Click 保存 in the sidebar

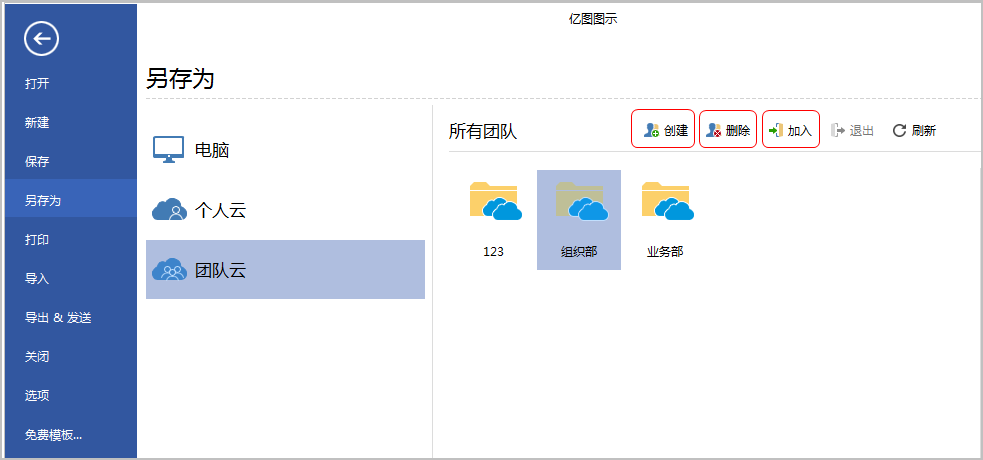tap(37, 162)
